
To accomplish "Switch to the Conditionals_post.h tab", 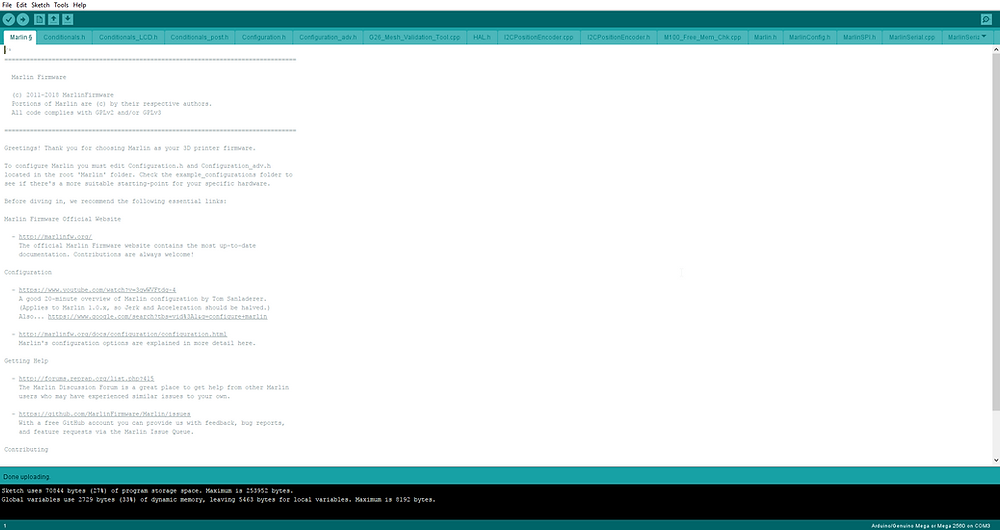I will (x=200, y=37).
